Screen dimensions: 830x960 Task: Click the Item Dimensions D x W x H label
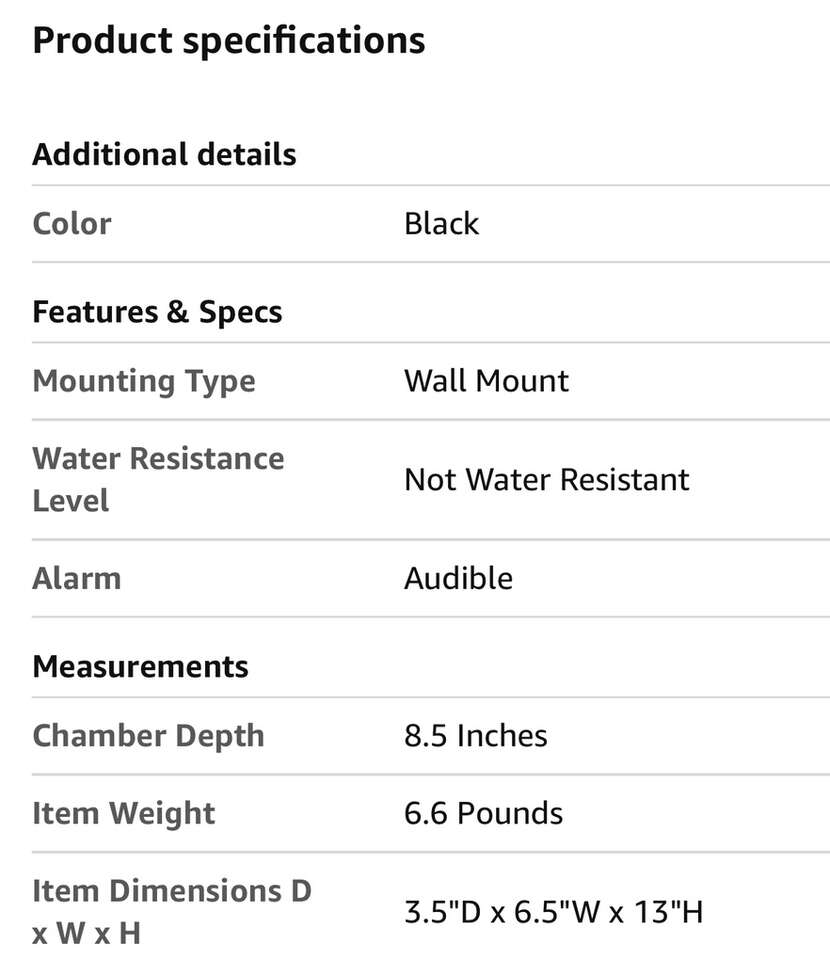[x=172, y=911]
